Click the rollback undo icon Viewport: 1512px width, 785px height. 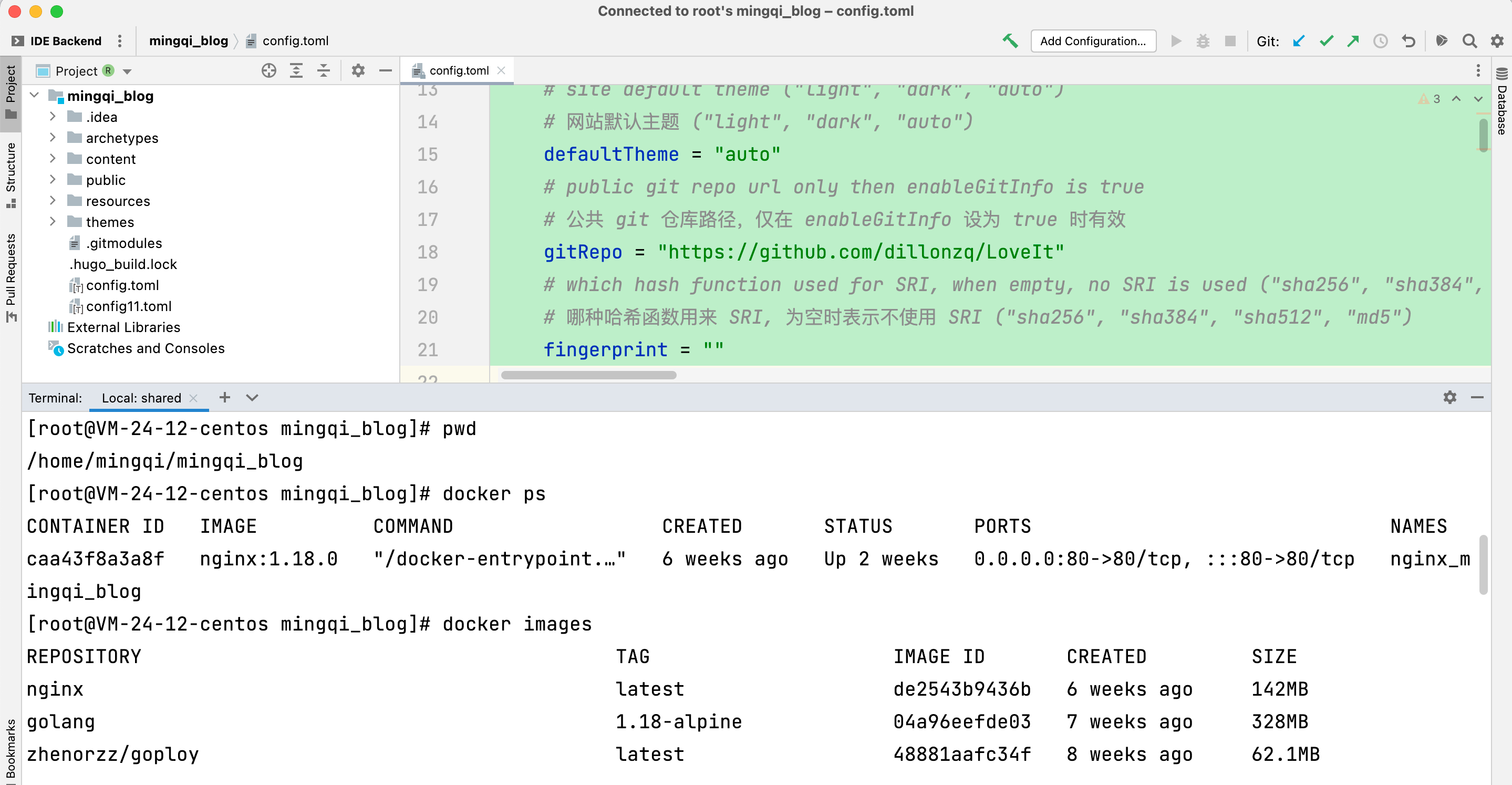coord(1408,41)
